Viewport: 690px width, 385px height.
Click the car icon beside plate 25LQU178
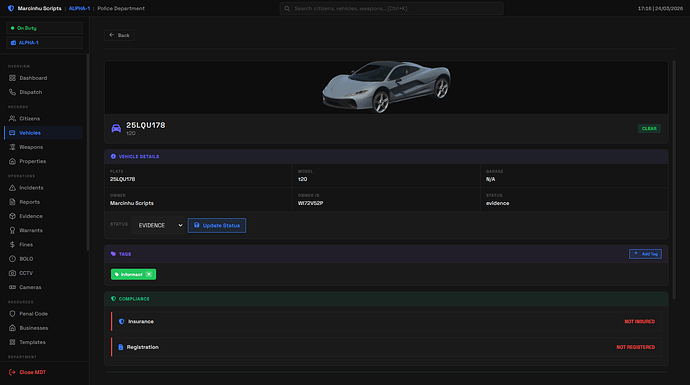[x=116, y=128]
